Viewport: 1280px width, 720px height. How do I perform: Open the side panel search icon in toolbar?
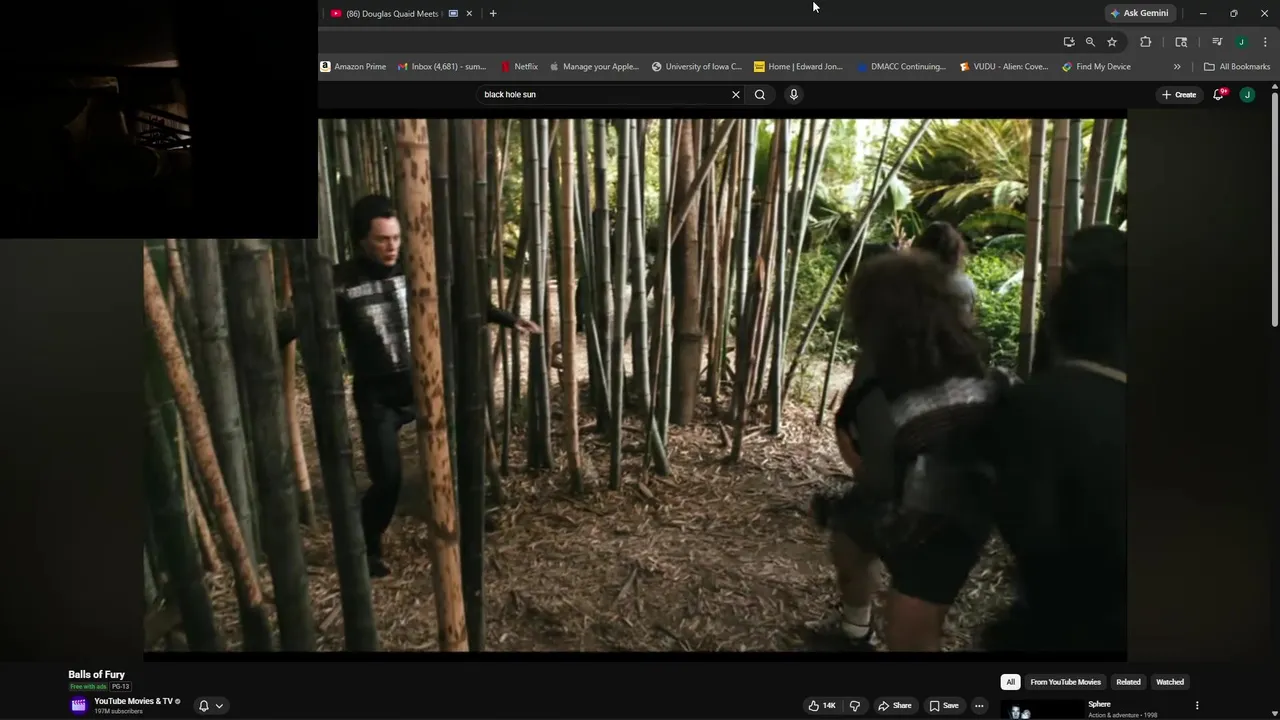pyautogui.click(x=1181, y=42)
